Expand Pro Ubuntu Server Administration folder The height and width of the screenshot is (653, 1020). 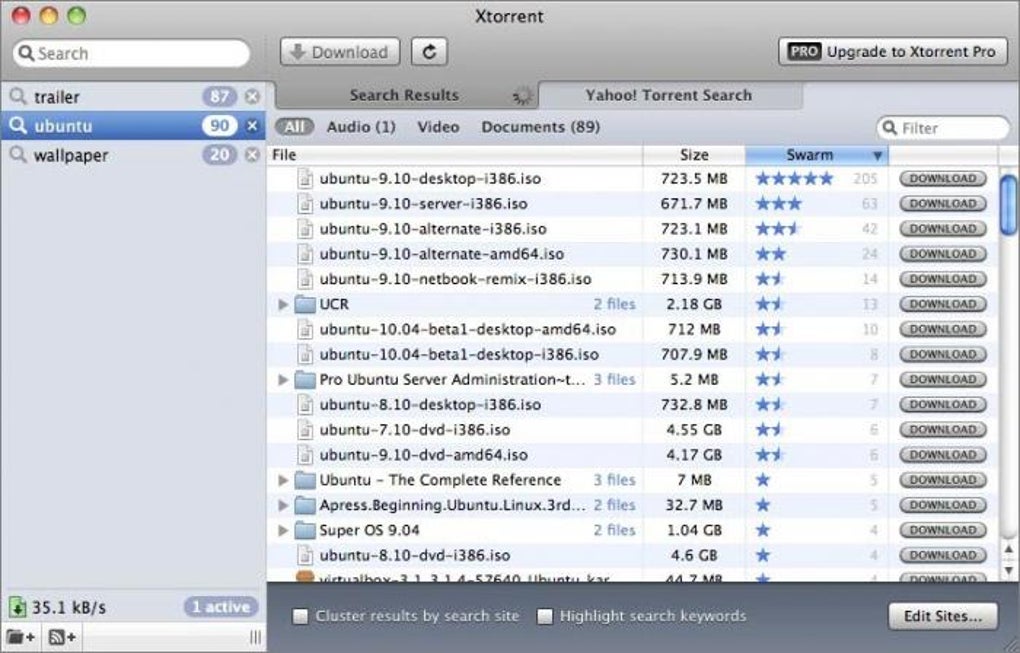coord(283,379)
